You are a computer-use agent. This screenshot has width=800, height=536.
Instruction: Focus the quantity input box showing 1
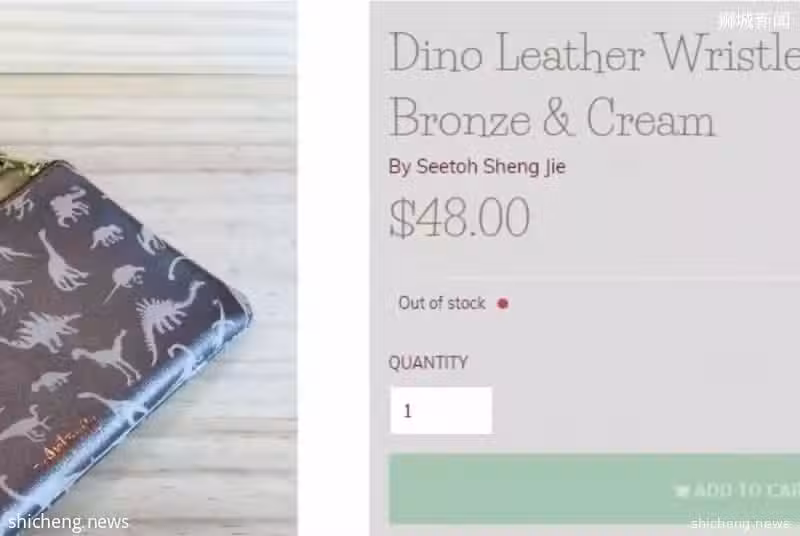point(441,411)
